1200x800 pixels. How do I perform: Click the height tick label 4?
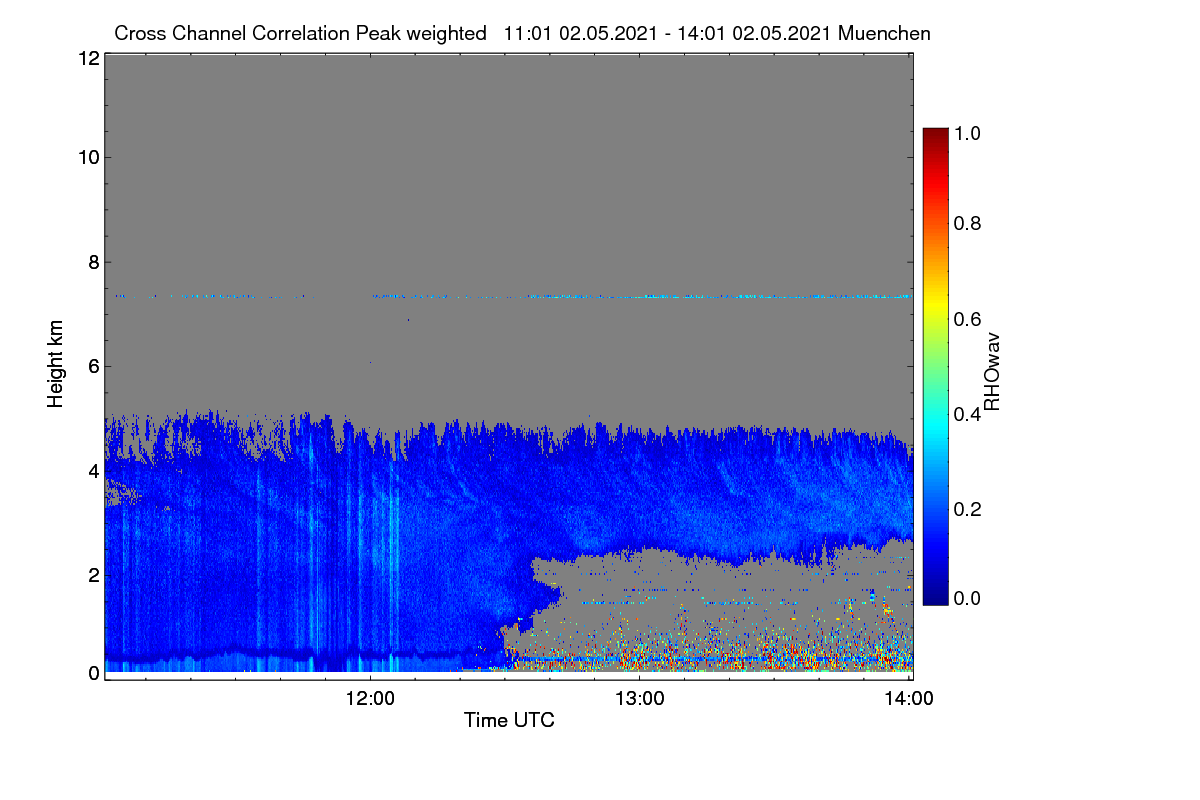[x=92, y=470]
